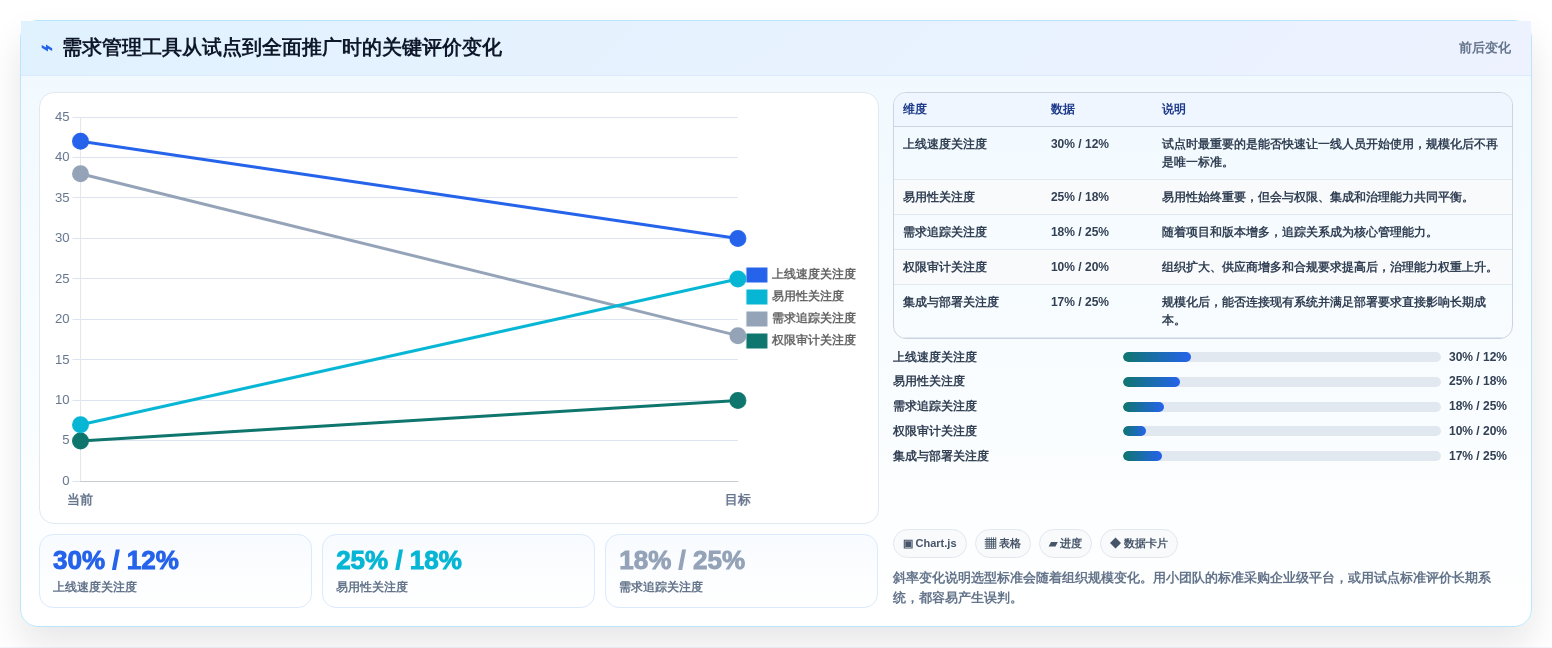
Task: Click the Chart.js tag chip
Action: coord(930,544)
